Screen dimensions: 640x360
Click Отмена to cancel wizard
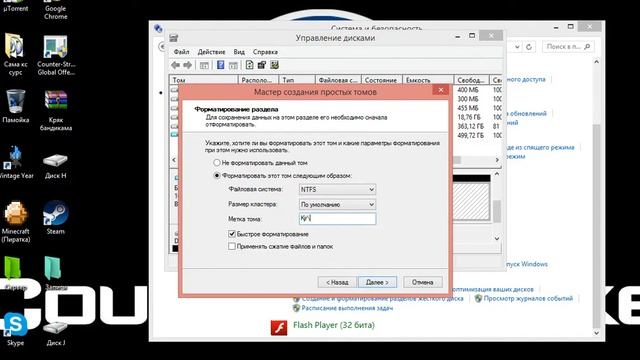tap(422, 282)
